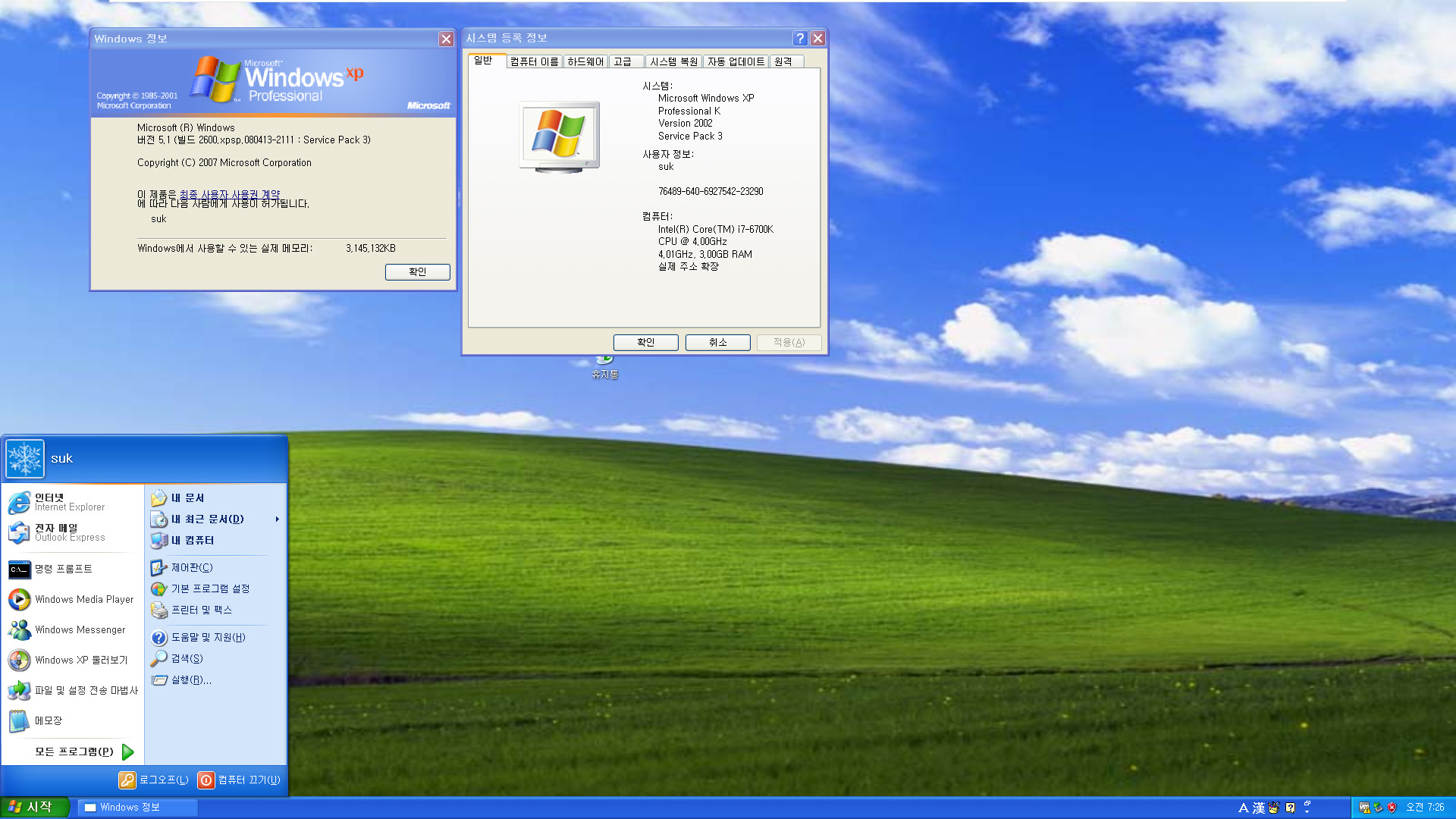The width and height of the screenshot is (1456, 819).
Task: Switch to the 컴퓨터 이름 tab
Action: click(534, 61)
